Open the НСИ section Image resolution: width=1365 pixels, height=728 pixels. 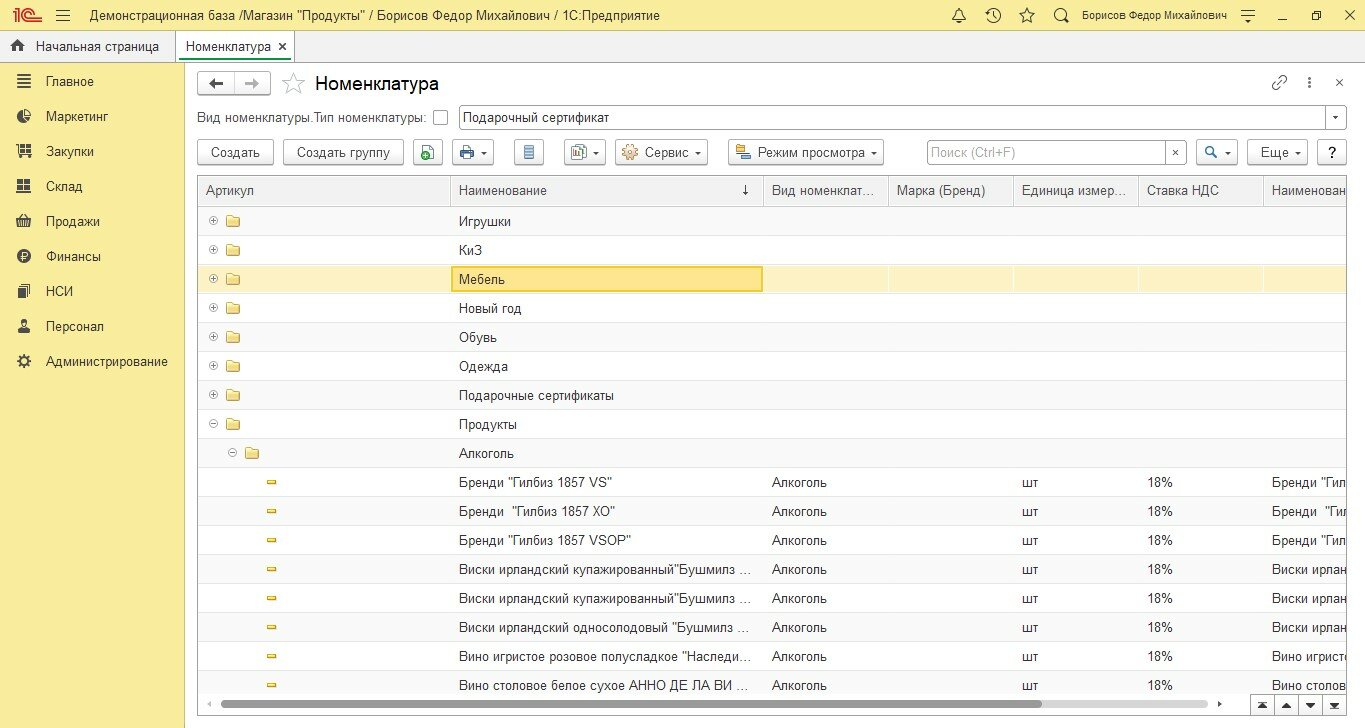coord(59,291)
